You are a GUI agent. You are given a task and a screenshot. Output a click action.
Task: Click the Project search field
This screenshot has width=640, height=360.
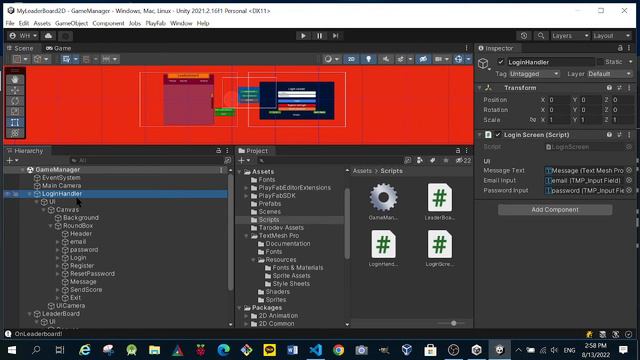coord(330,160)
